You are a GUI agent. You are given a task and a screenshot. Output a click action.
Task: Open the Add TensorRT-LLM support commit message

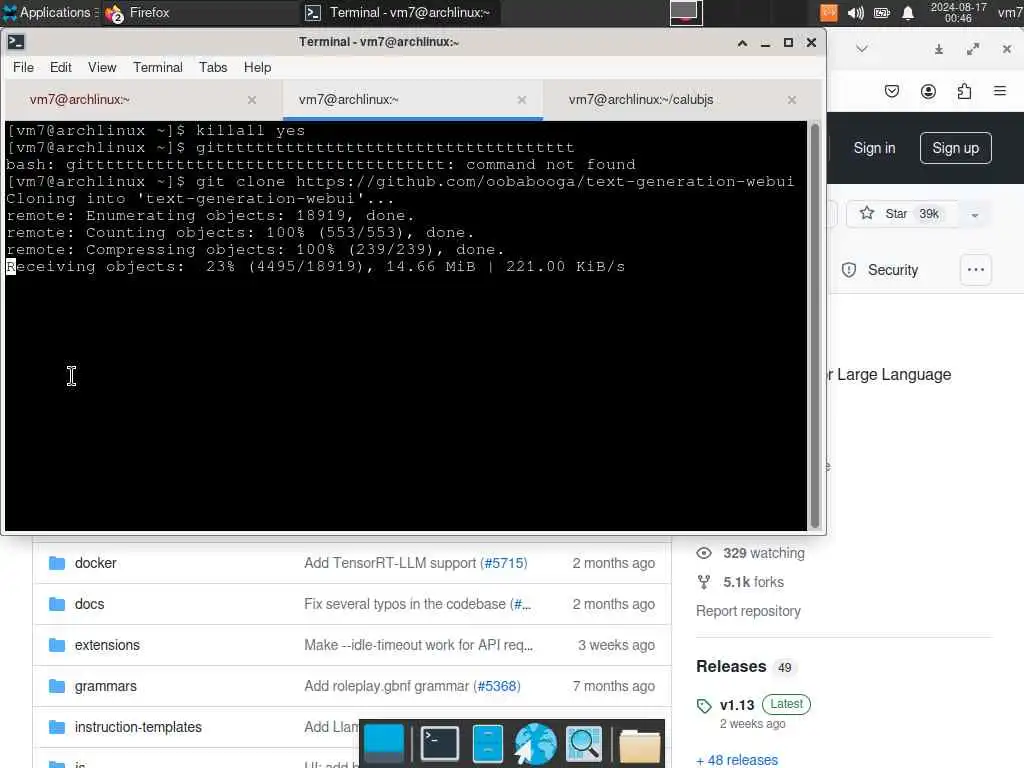[391, 563]
